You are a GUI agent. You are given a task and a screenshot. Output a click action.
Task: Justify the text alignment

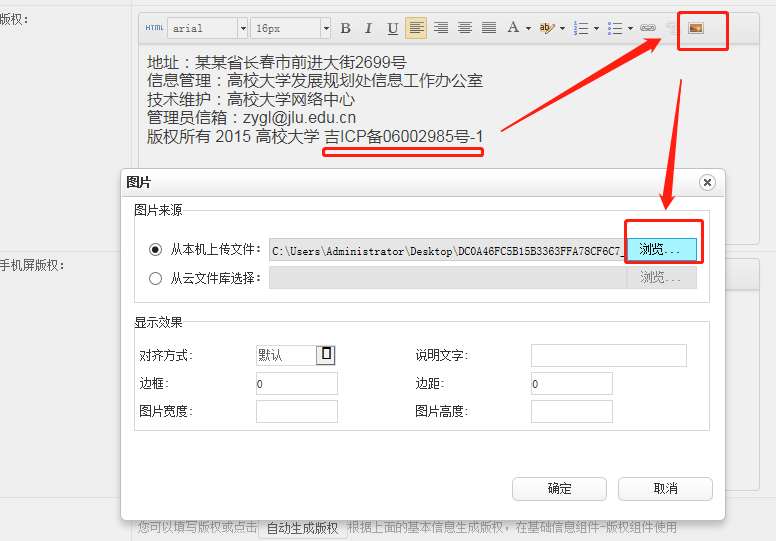pos(488,28)
